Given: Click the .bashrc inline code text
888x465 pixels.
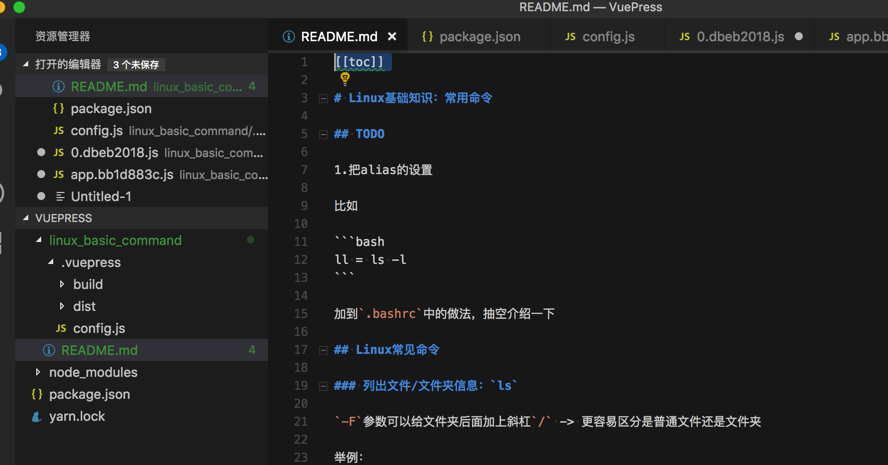Looking at the screenshot, I should coord(391,314).
